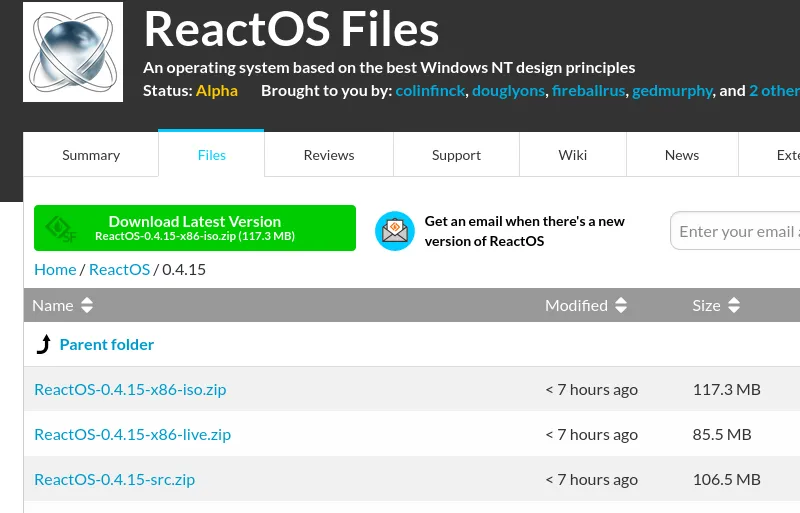Sort files by Size column arrows

point(734,306)
